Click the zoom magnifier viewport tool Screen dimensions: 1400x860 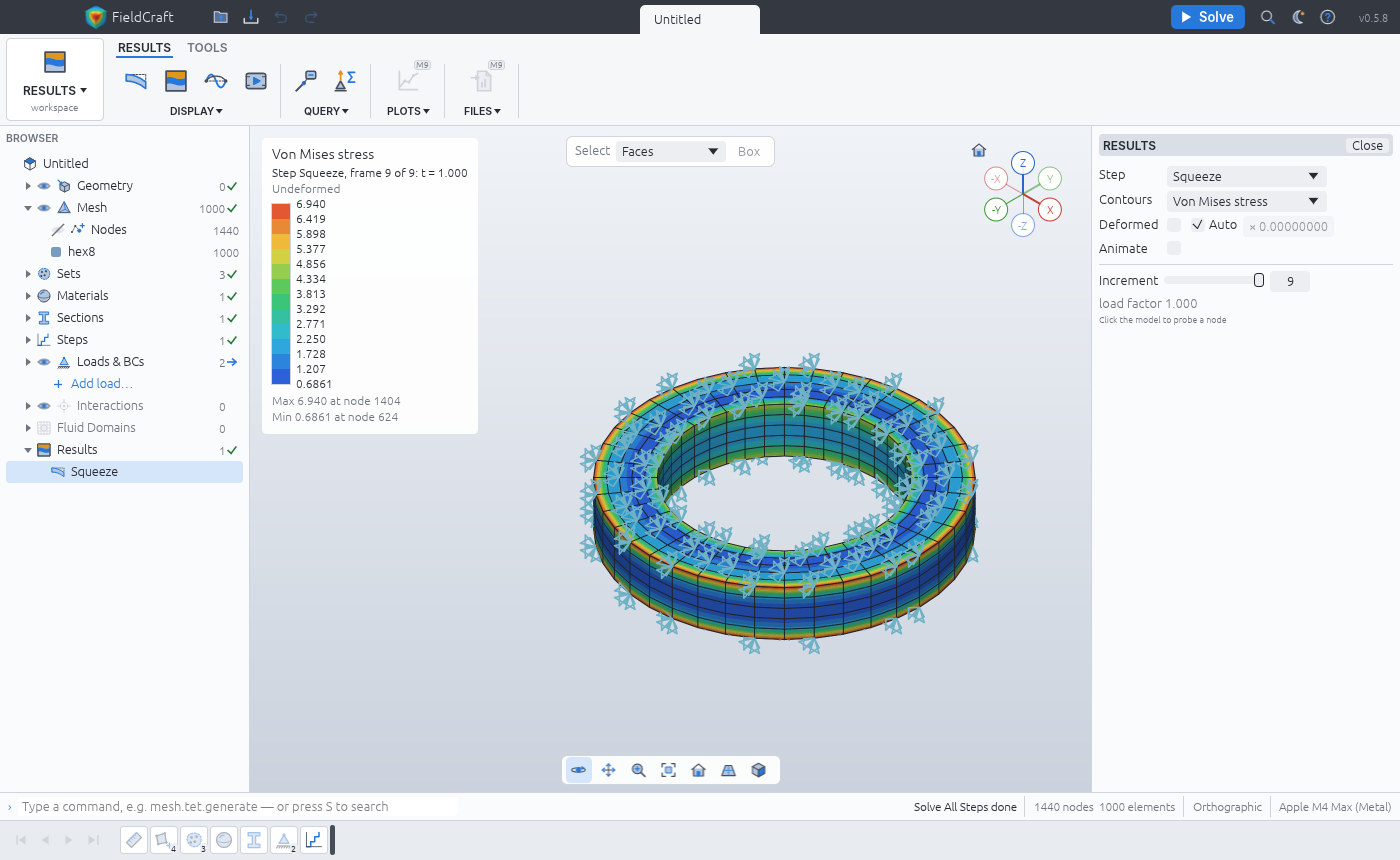(x=639, y=770)
